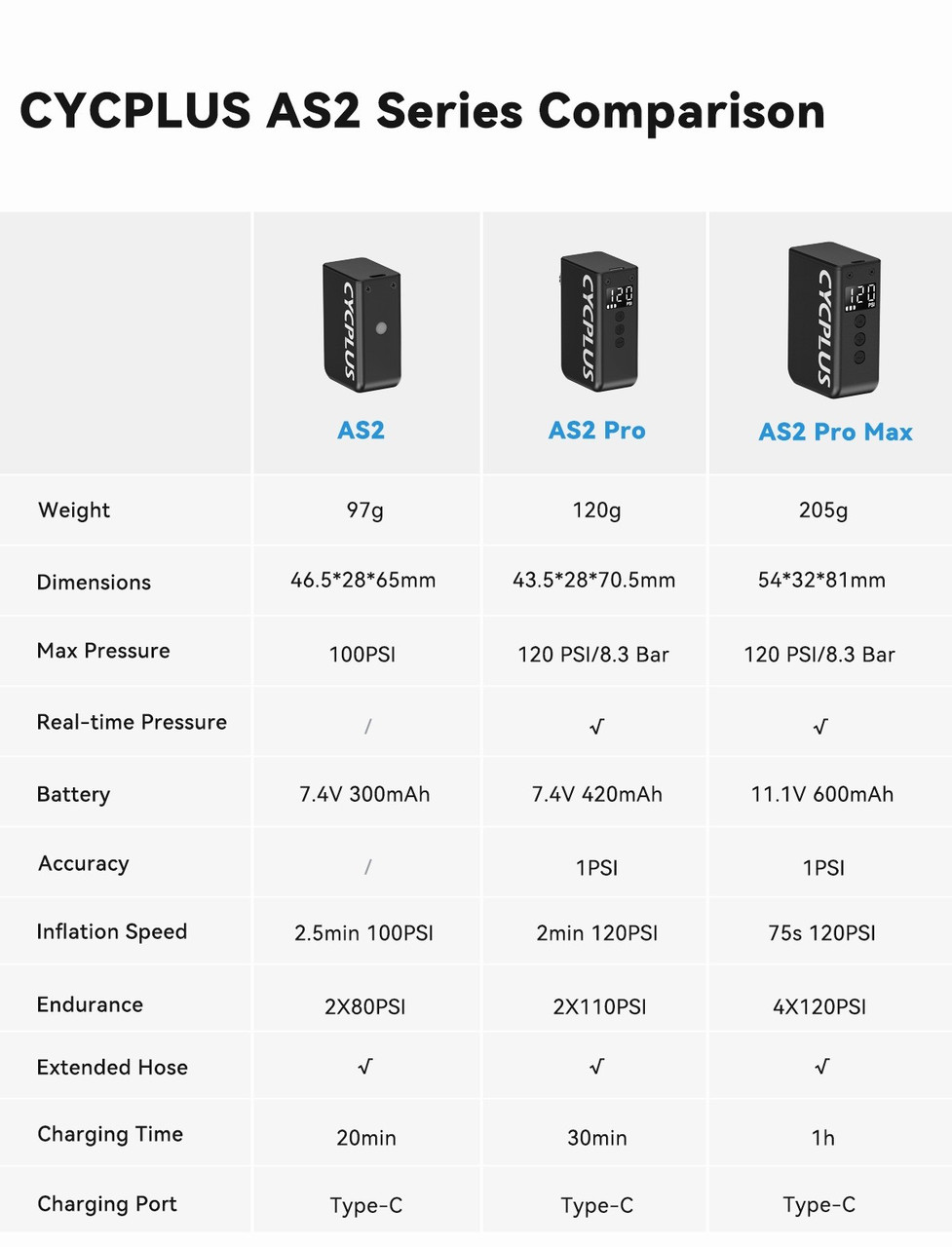
Task: Click AS2 Pro Max Extended Hose checkmark
Action: pyautogui.click(x=821, y=1067)
